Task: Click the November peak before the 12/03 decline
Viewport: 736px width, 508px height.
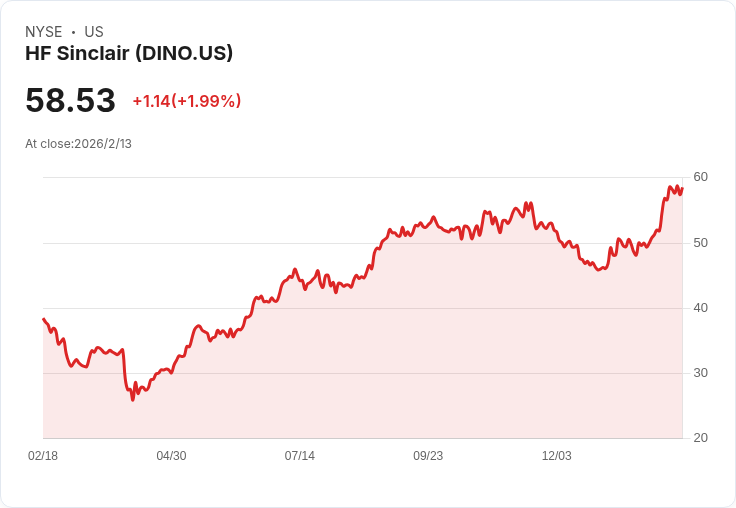Action: pos(526,203)
